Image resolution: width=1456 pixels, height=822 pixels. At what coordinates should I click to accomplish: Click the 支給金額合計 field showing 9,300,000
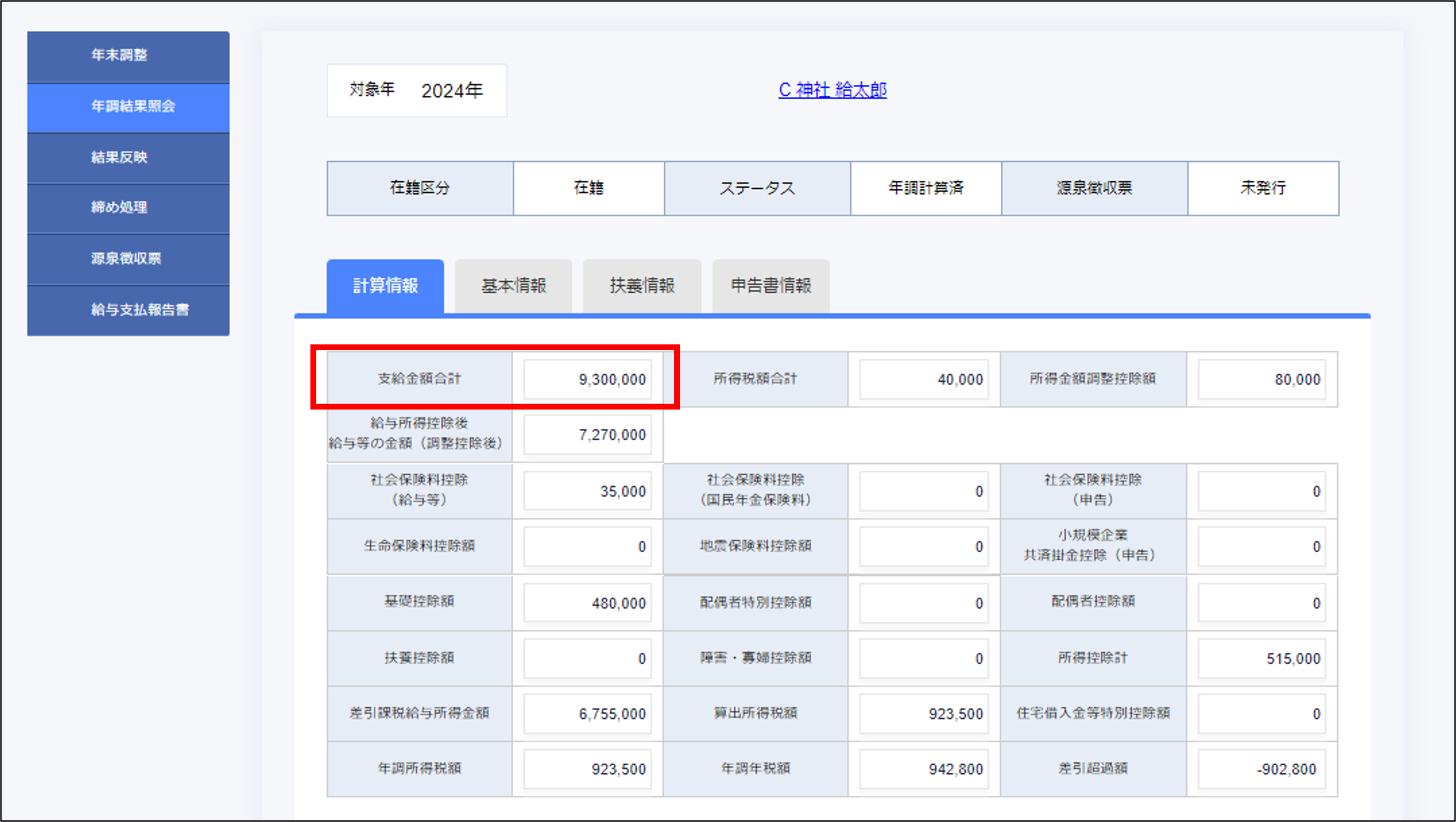[587, 379]
